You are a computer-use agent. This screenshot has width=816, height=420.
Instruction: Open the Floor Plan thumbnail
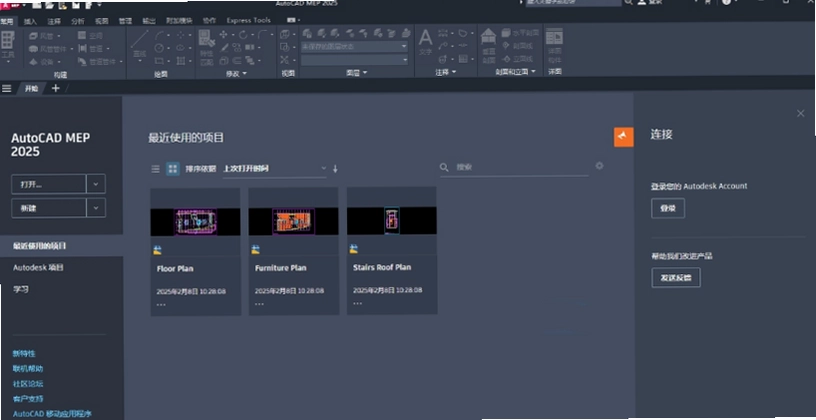195,222
